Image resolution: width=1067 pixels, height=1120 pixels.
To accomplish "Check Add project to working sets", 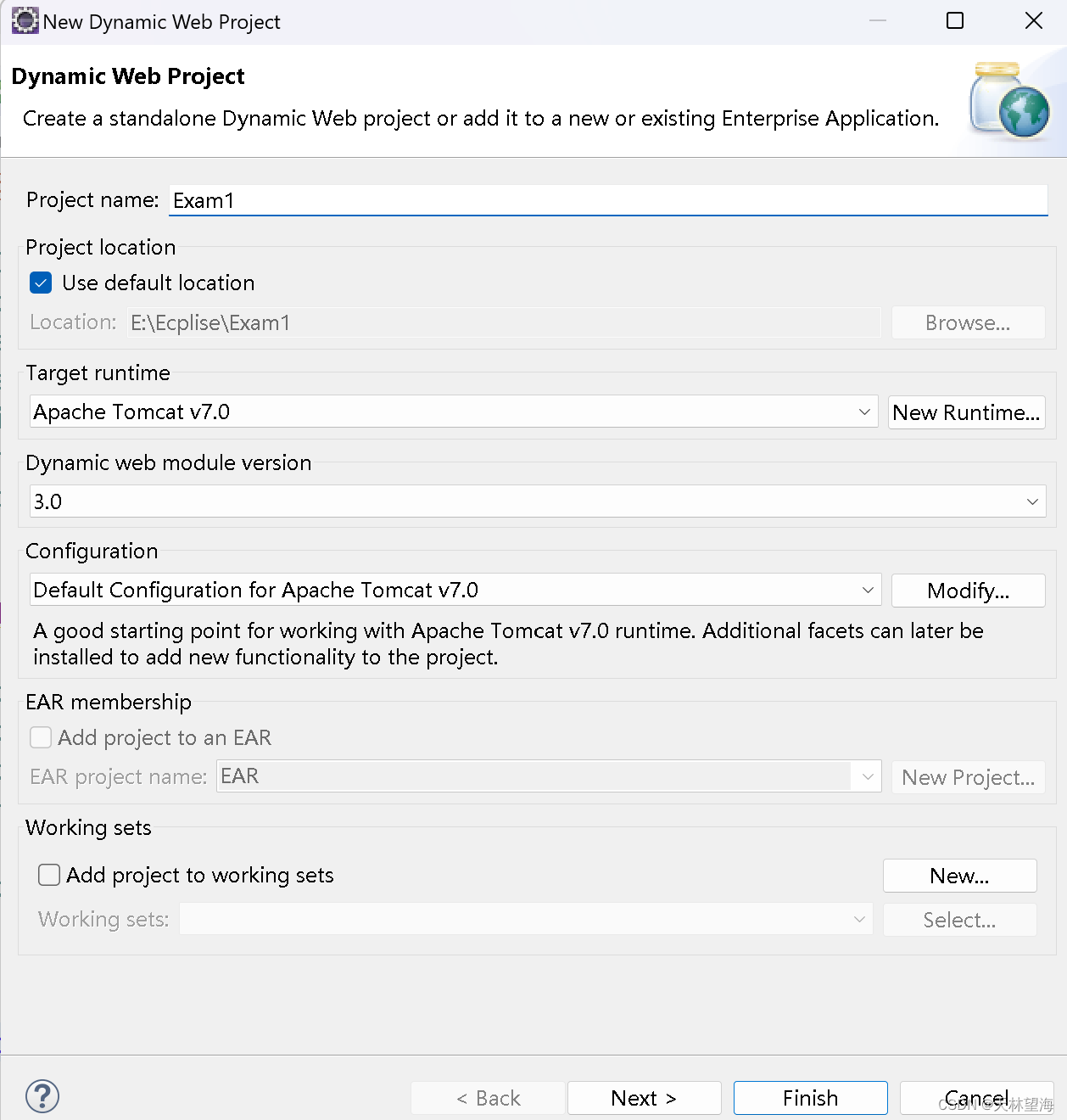I will pyautogui.click(x=48, y=875).
